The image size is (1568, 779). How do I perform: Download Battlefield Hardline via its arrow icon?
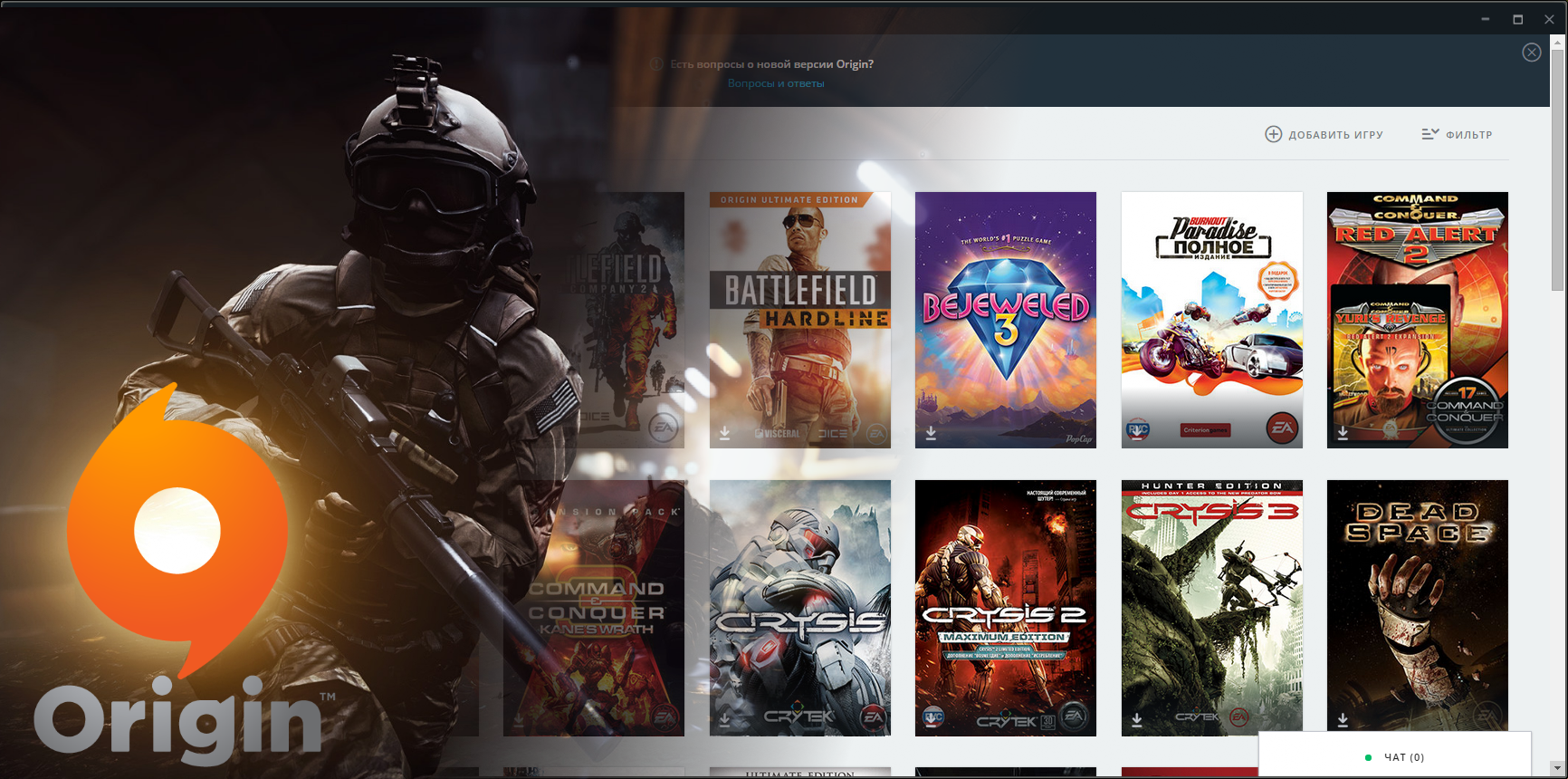click(x=725, y=433)
